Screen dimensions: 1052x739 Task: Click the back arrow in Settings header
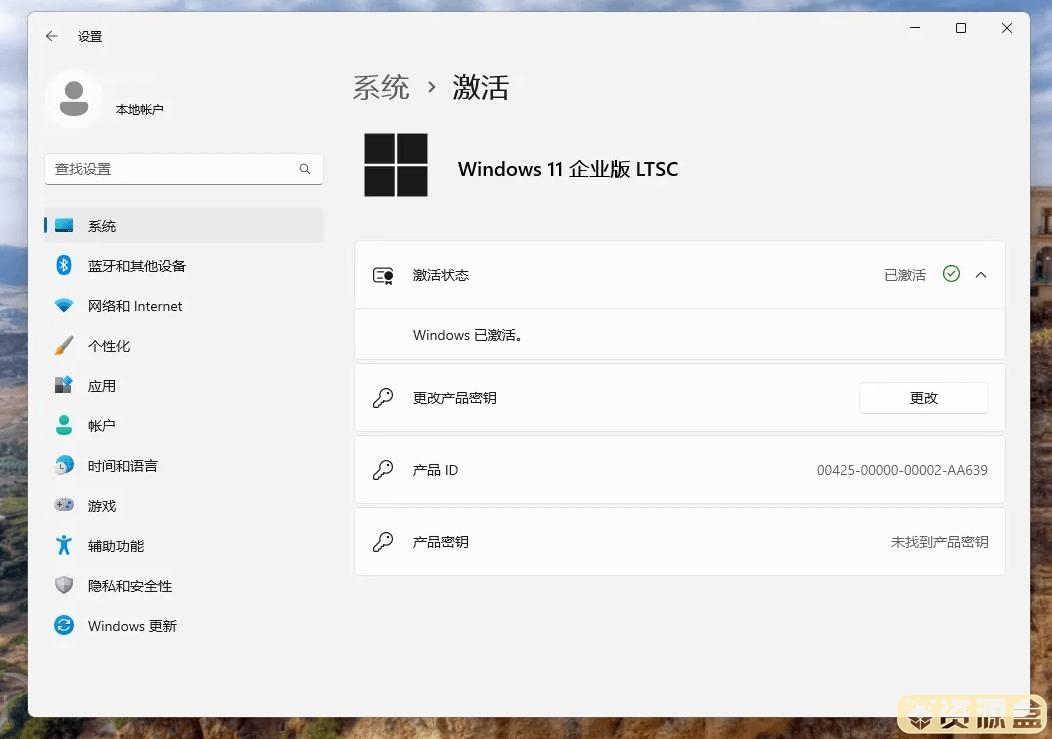pos(52,36)
